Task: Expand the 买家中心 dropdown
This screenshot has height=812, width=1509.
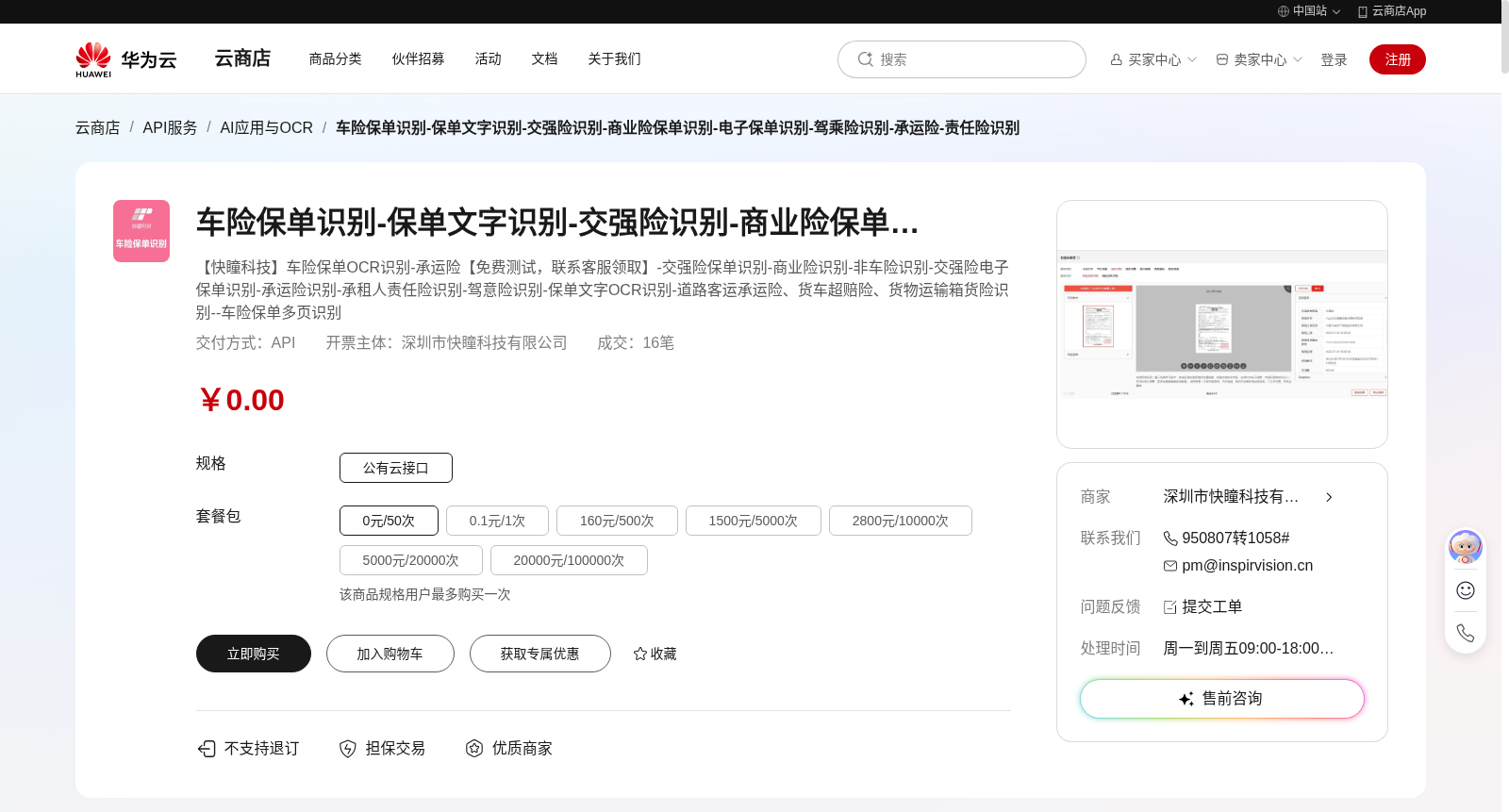Action: point(1192,59)
